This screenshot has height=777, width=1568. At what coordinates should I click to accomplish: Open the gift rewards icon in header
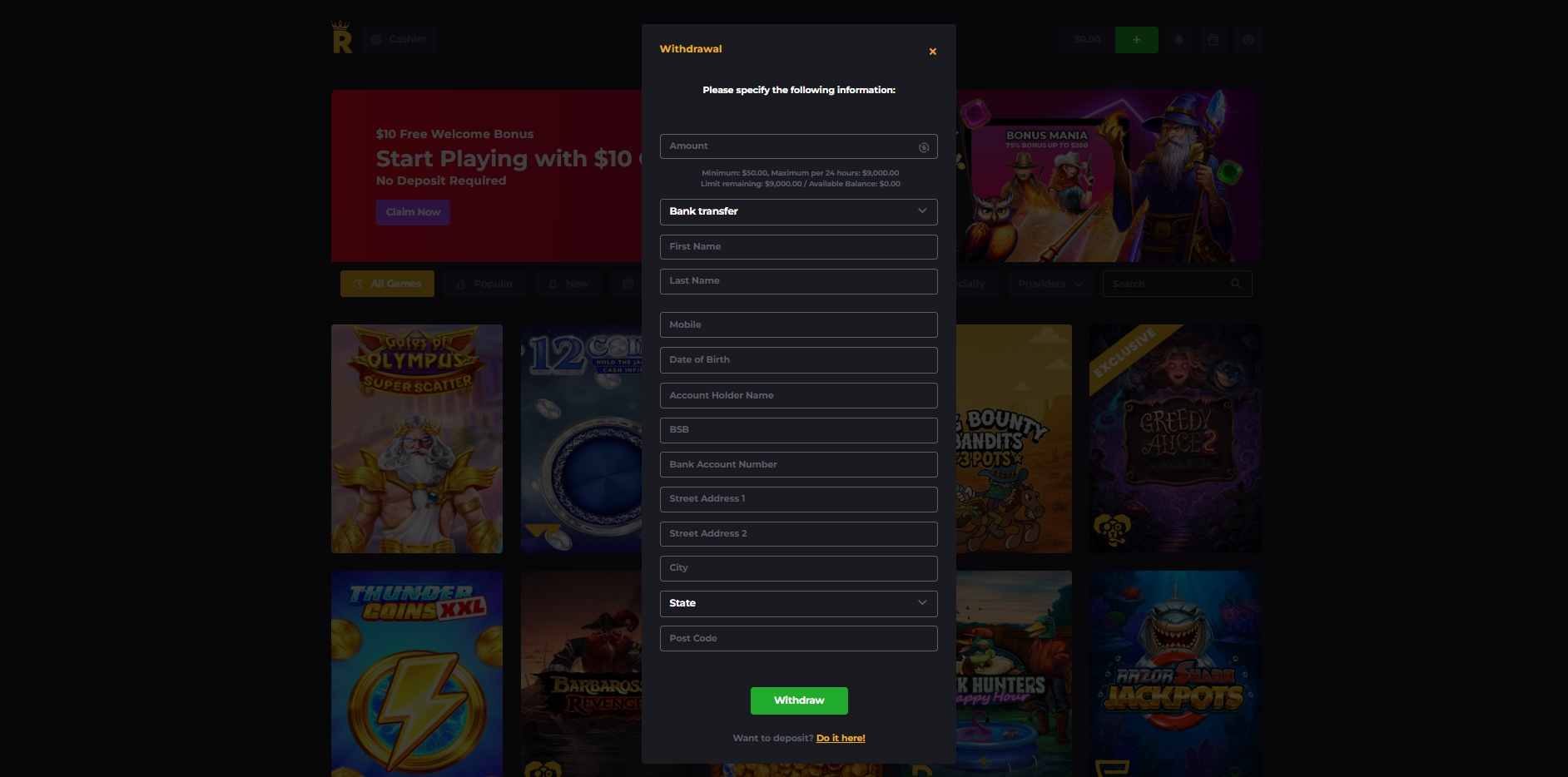point(1213,40)
